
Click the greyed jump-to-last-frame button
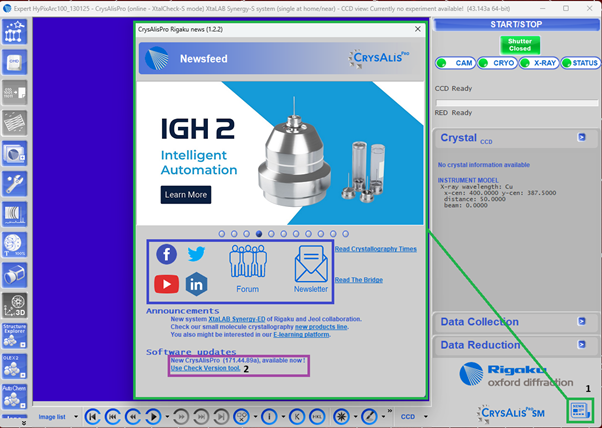(221, 416)
